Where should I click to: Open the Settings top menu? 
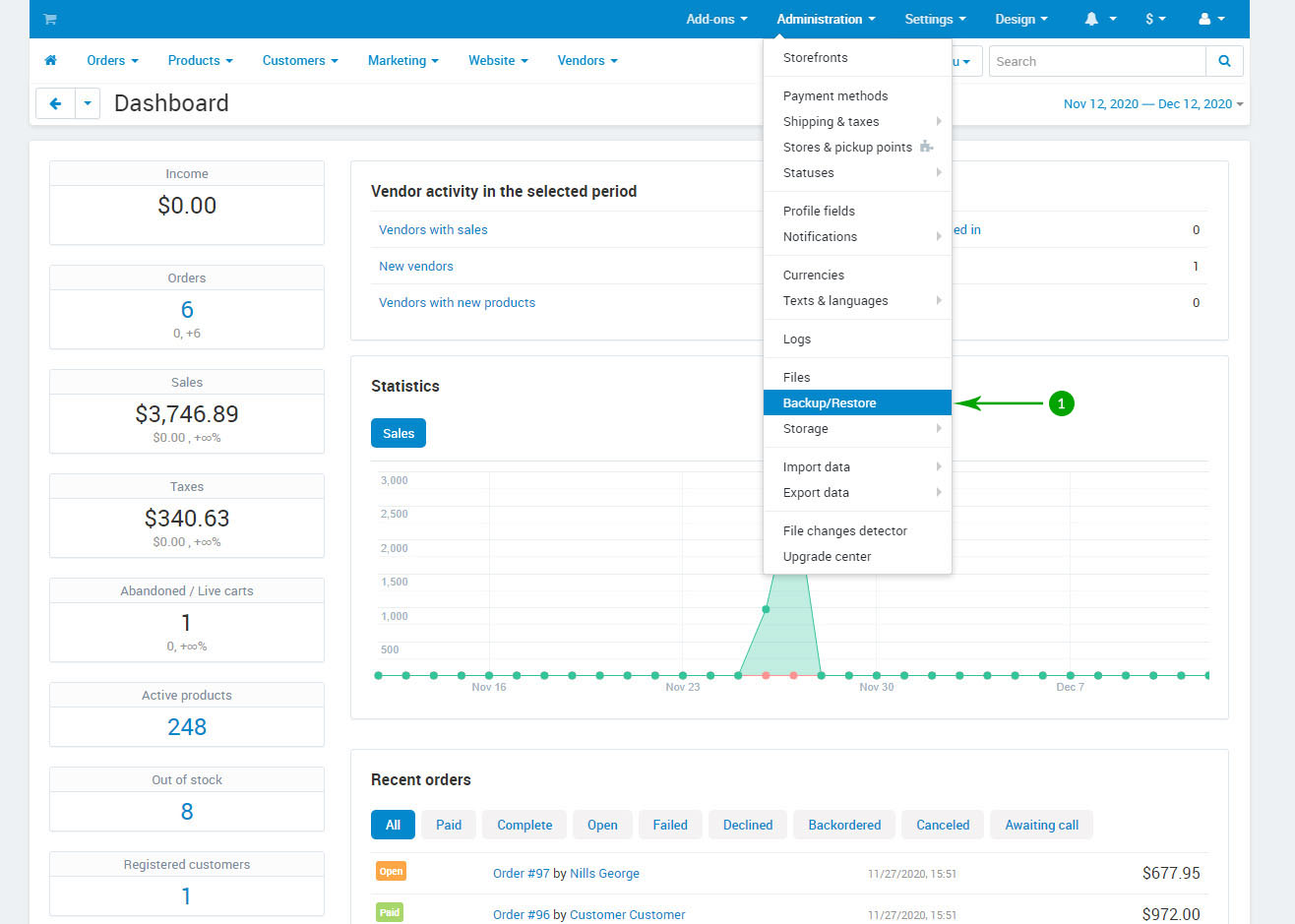pyautogui.click(x=935, y=19)
